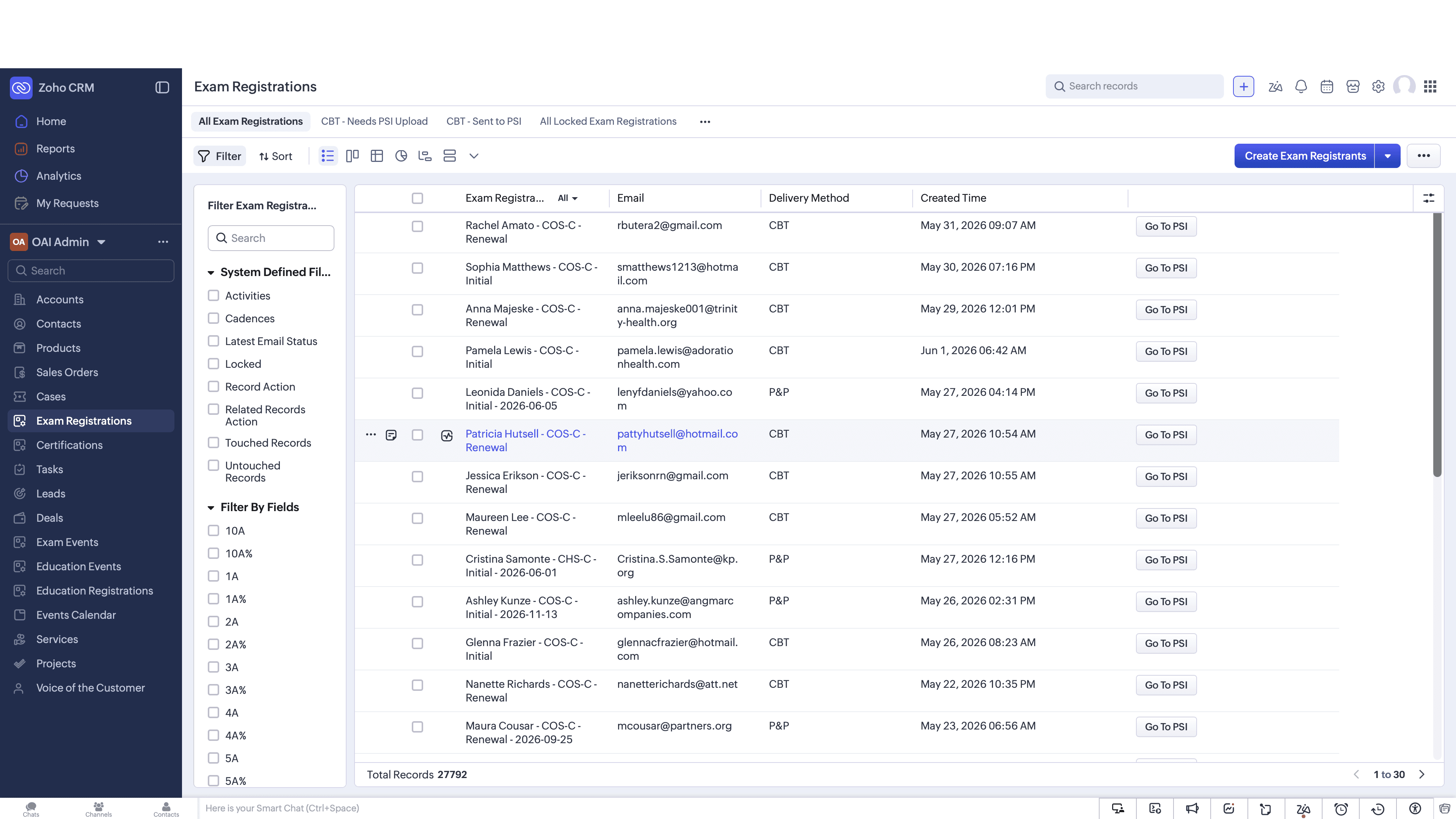Click Go To PSI for Pamela Lewis

(1166, 351)
